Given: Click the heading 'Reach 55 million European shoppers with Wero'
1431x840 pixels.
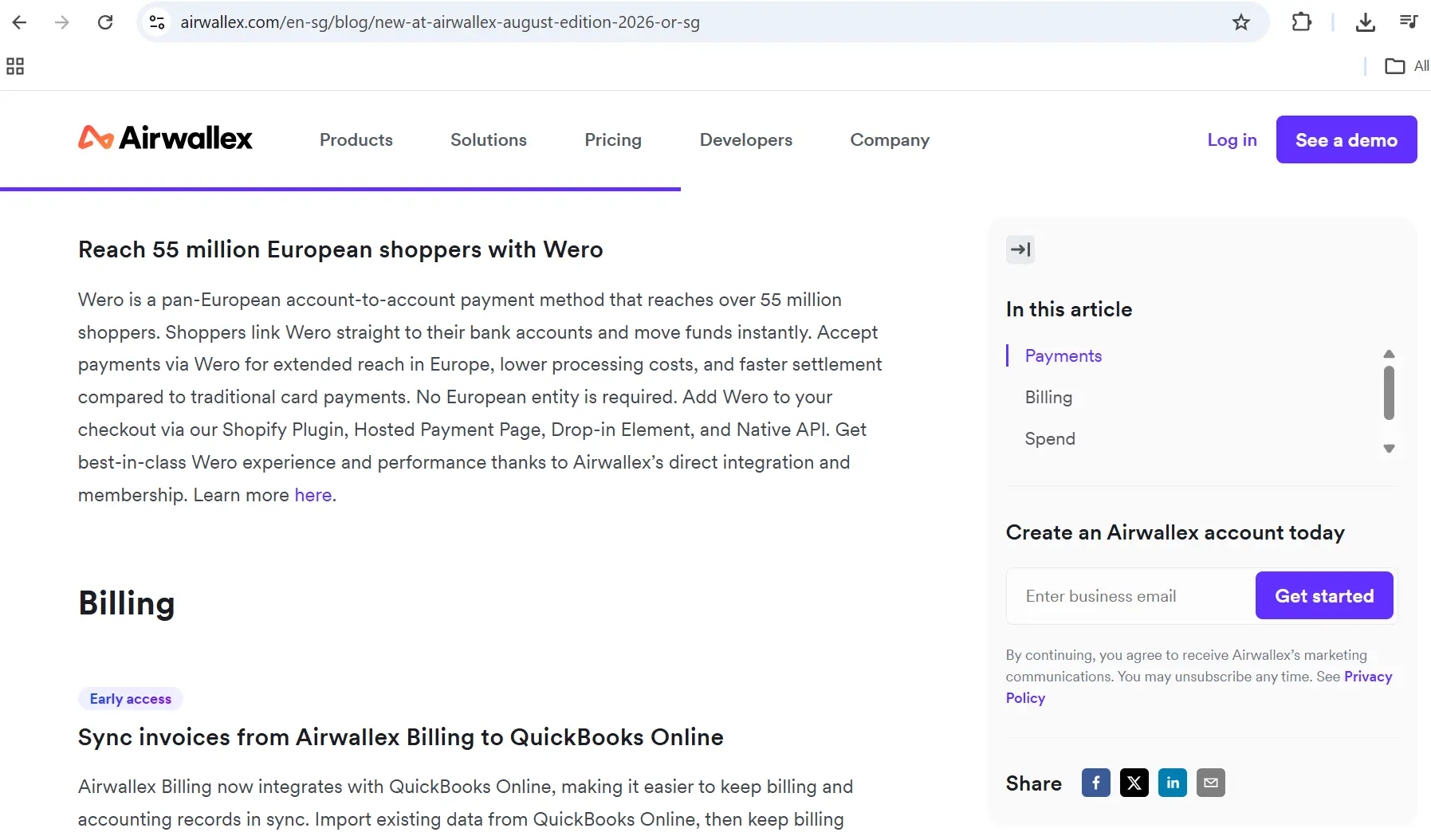Looking at the screenshot, I should [340, 249].
